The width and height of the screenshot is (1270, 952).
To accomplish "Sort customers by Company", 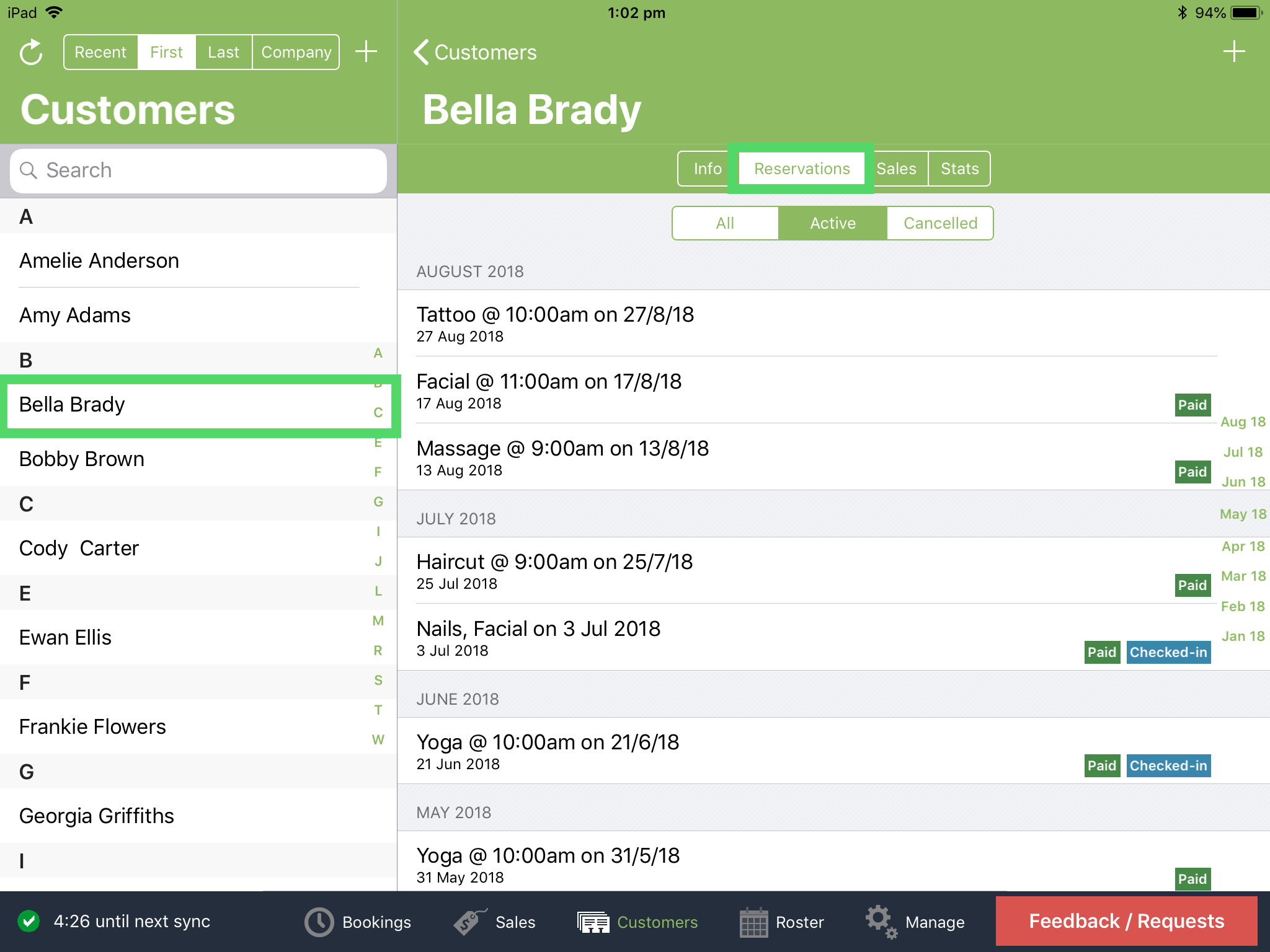I will (x=296, y=52).
